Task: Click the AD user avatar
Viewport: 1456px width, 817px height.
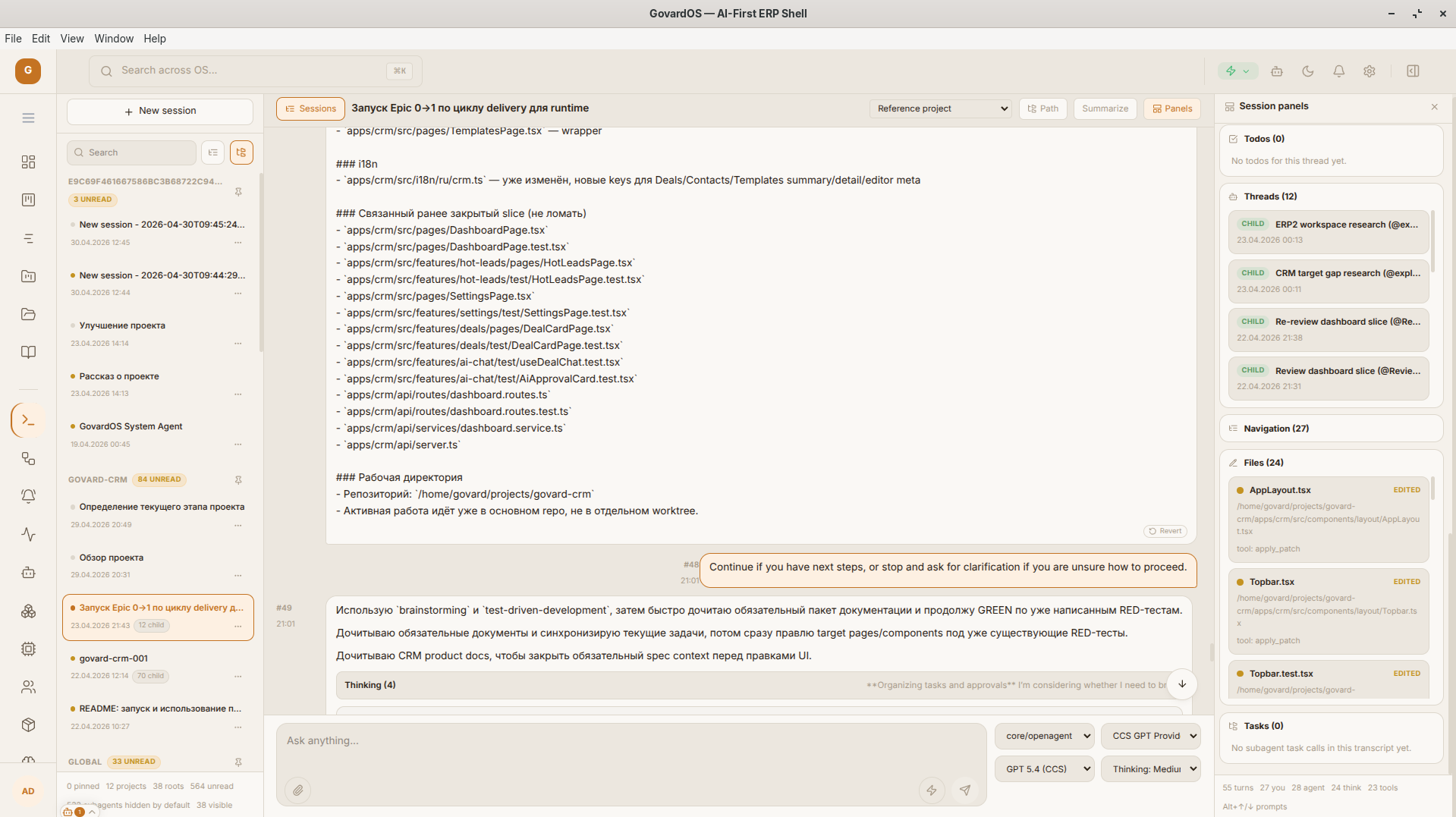Action: 28,791
